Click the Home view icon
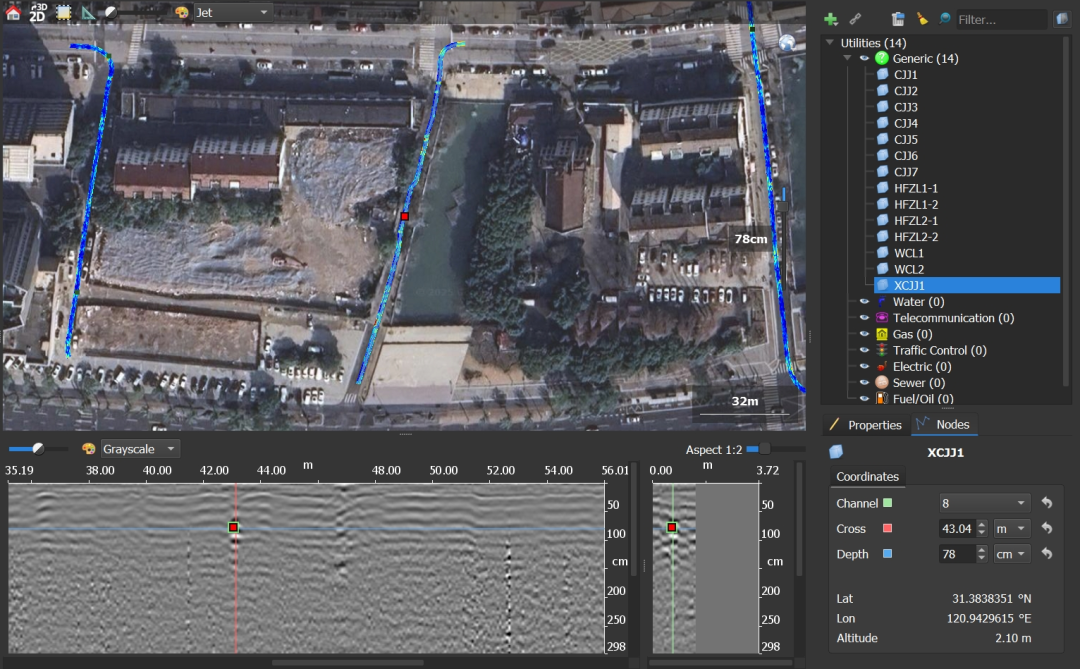The height and width of the screenshot is (669, 1080). 13,12
